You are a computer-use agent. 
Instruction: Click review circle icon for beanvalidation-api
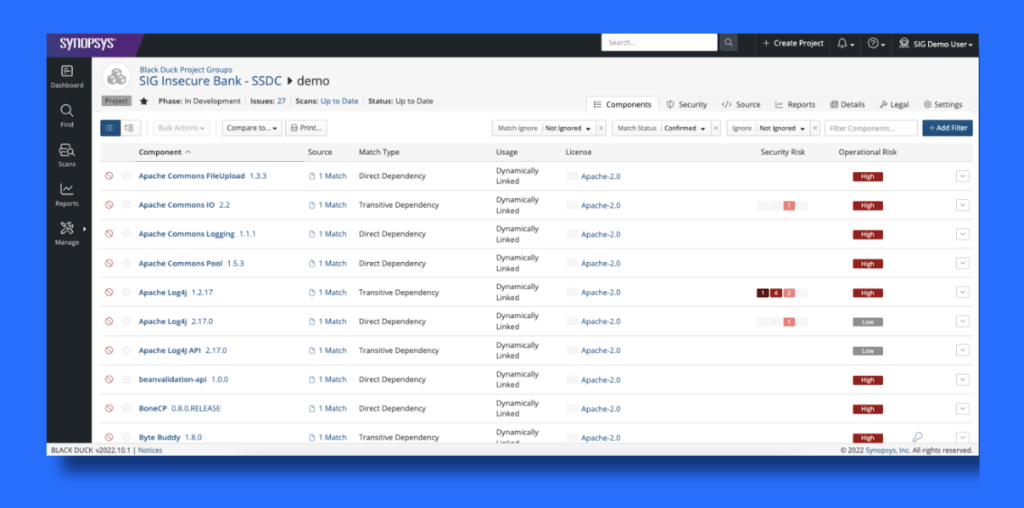click(x=127, y=379)
